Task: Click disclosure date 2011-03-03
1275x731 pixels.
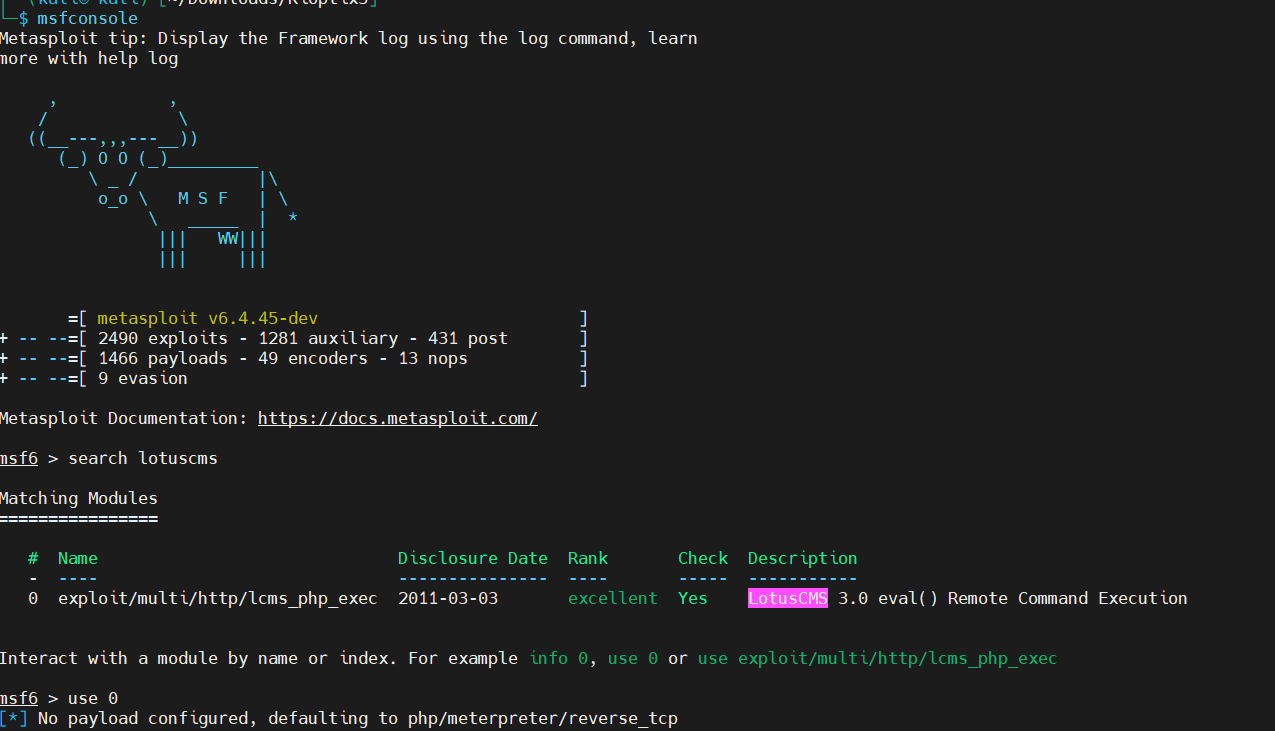Action: [448, 598]
